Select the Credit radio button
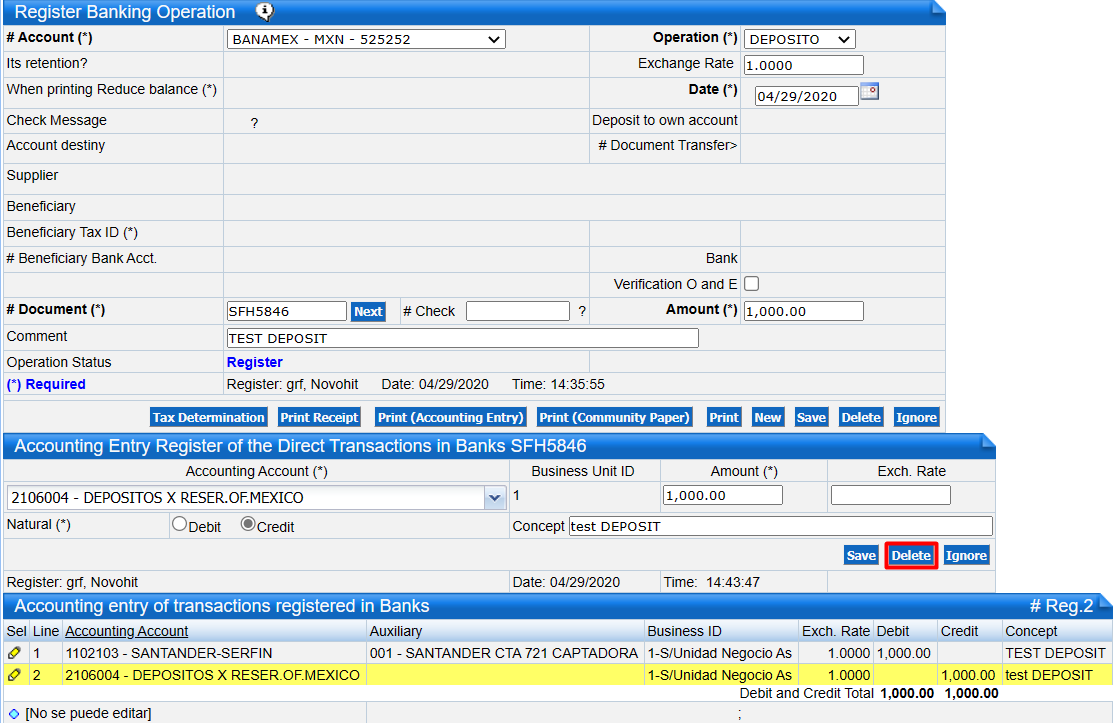This screenshot has width=1113, height=723. coord(248,523)
